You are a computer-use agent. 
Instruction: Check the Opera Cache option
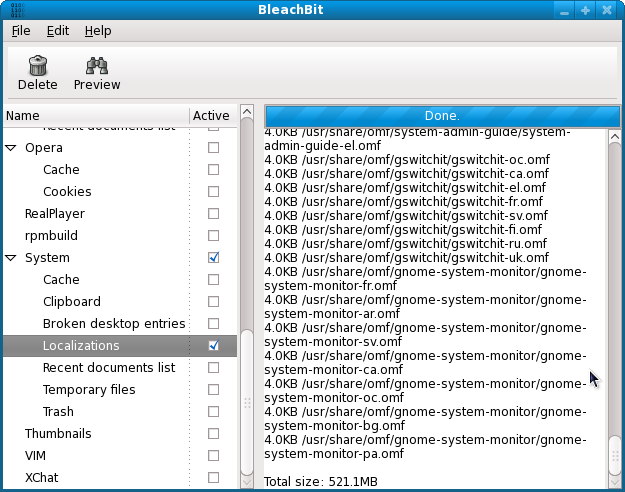tap(214, 169)
